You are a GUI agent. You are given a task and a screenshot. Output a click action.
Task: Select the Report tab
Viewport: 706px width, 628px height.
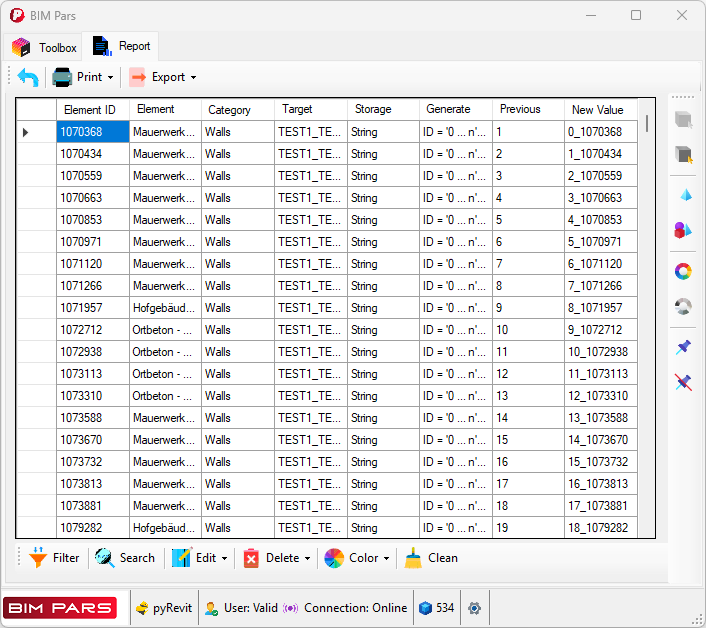[x=121, y=46]
